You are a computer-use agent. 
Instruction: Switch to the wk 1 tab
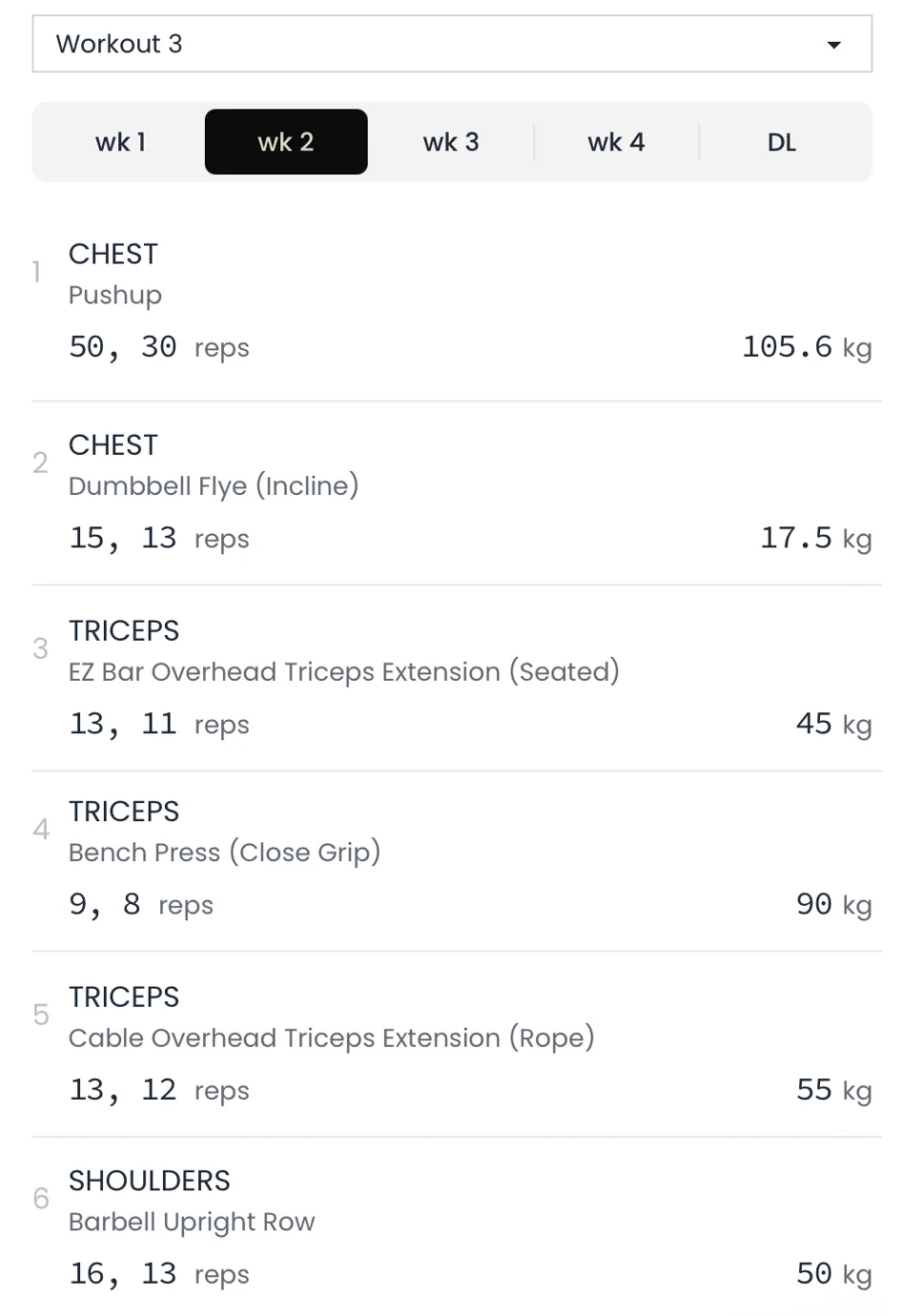(x=120, y=142)
